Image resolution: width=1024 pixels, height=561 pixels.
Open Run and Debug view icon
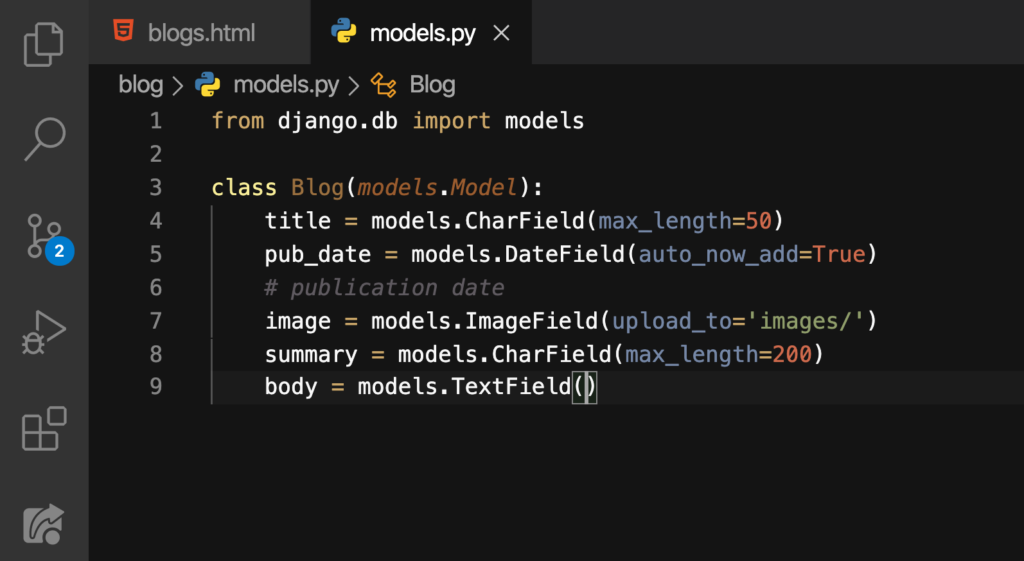[44, 332]
